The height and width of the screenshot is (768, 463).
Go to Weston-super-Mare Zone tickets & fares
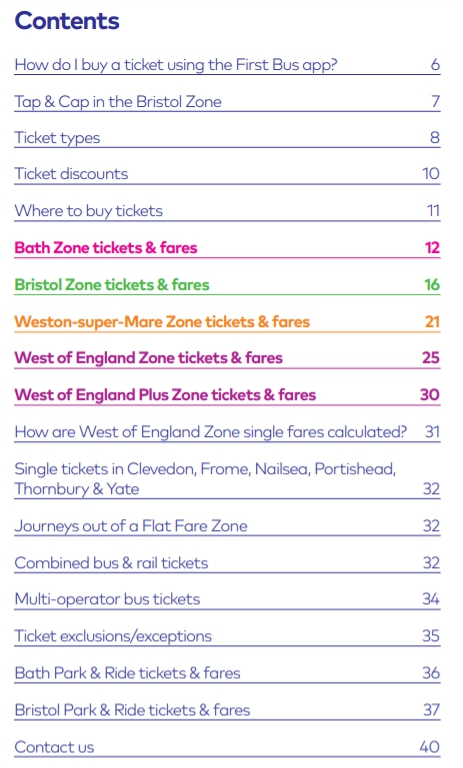point(227,322)
